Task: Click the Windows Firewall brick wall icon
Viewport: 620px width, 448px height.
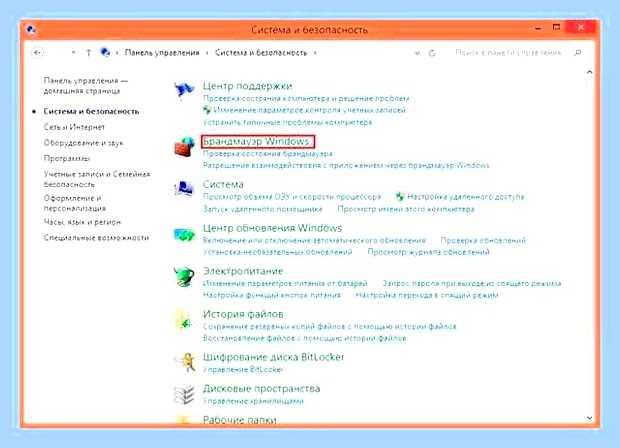Action: (x=184, y=147)
